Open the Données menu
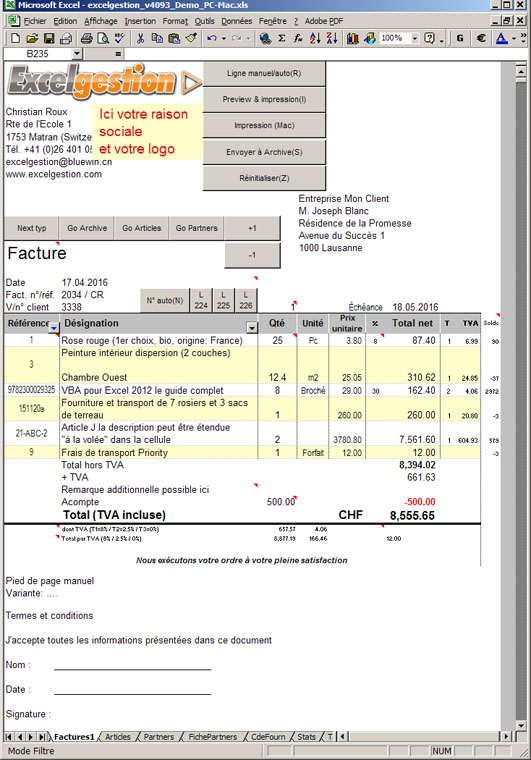The image size is (531, 760). point(236,21)
